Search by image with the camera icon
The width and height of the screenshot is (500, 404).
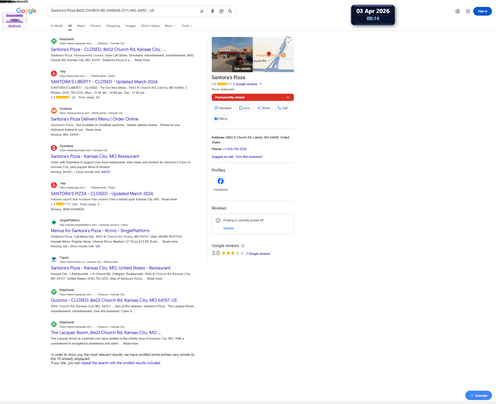(x=221, y=11)
